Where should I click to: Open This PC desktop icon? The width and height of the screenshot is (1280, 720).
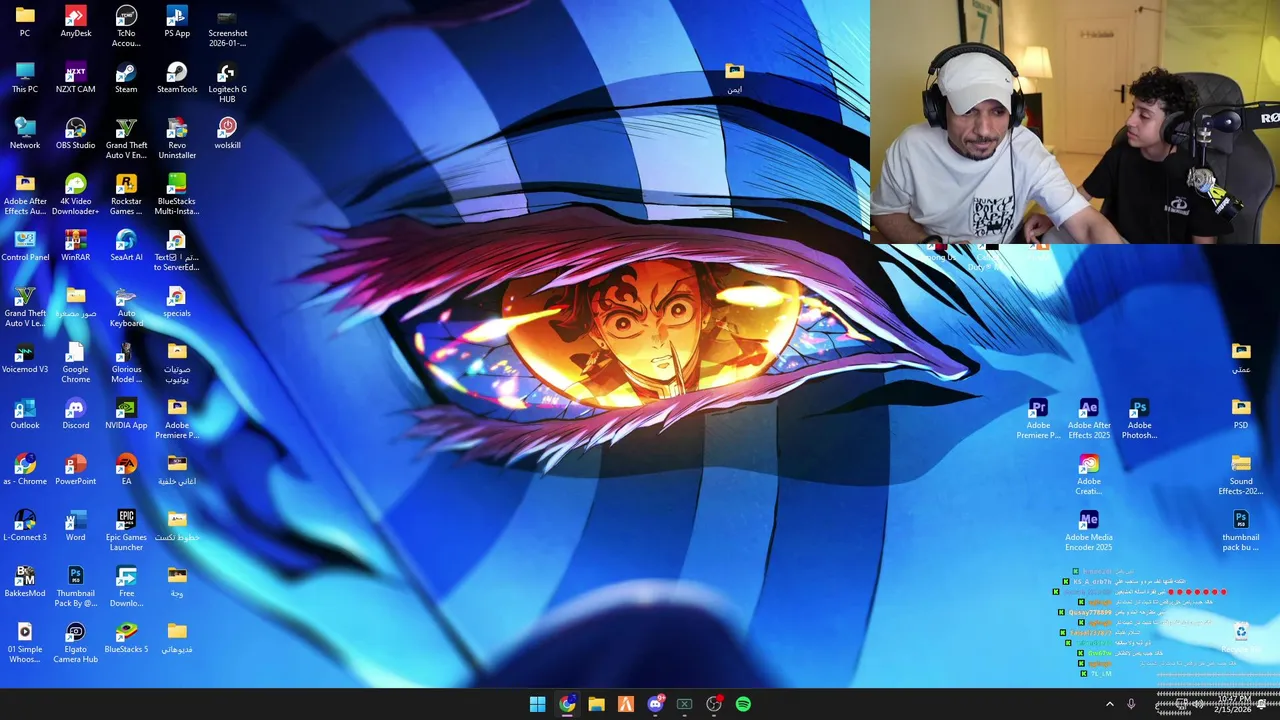(25, 78)
